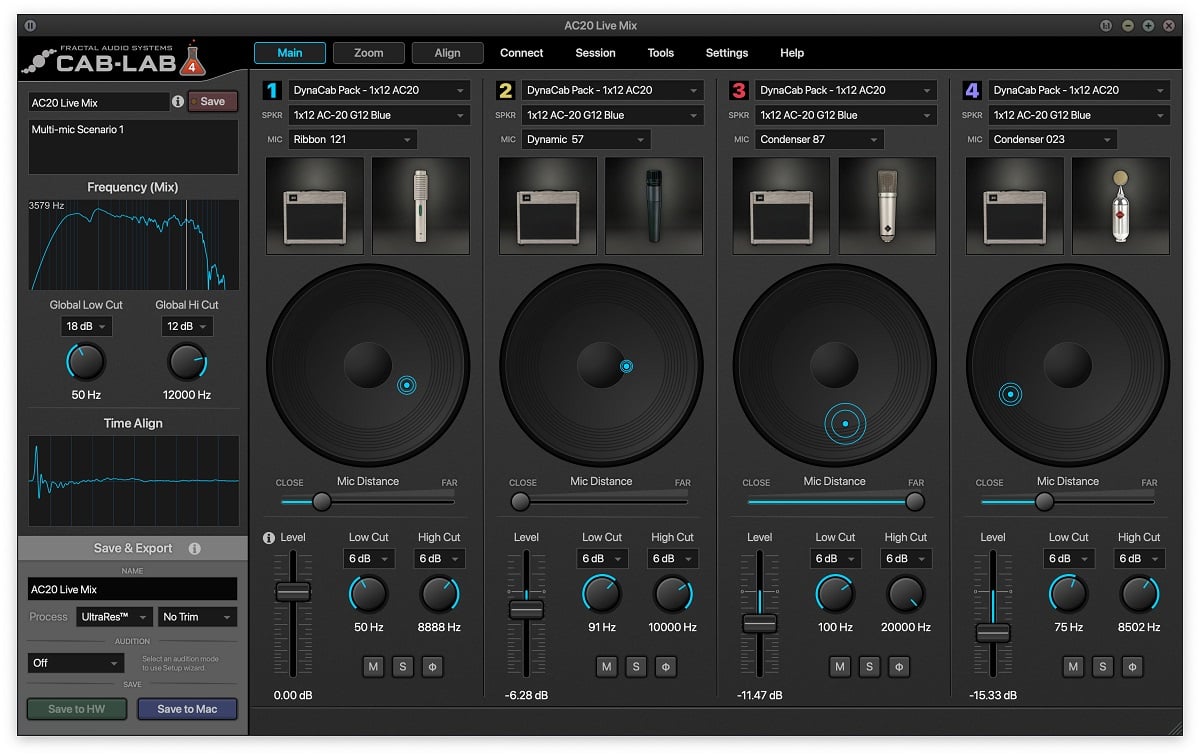Click channel 4 High Cut 8502 Hz knob

click(x=1139, y=595)
